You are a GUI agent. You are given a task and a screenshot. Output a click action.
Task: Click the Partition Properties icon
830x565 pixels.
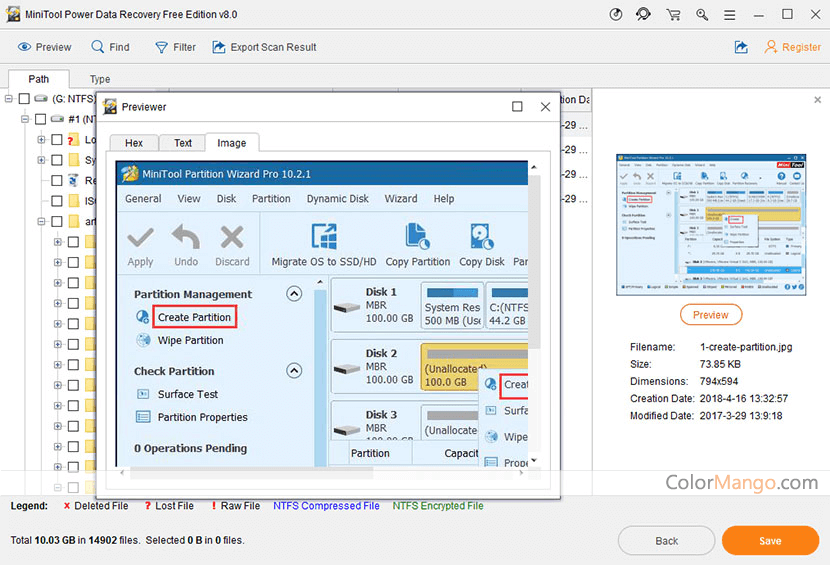click(x=143, y=417)
